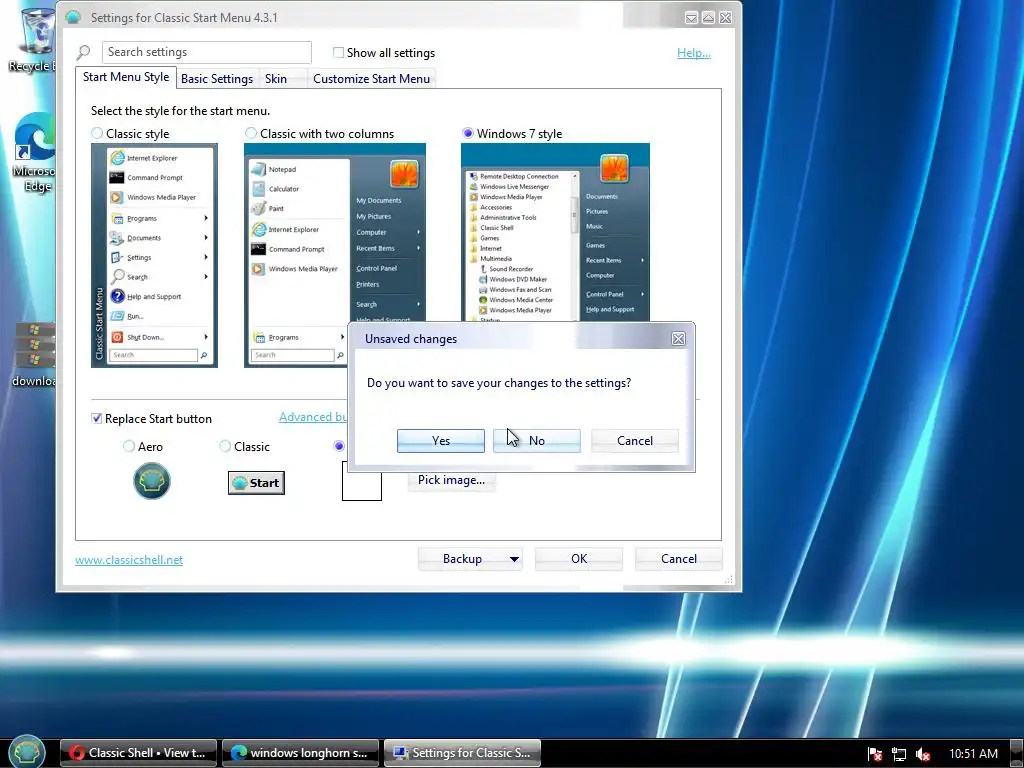Click Cancel in the settings window
This screenshot has height=768, width=1024.
(679, 559)
